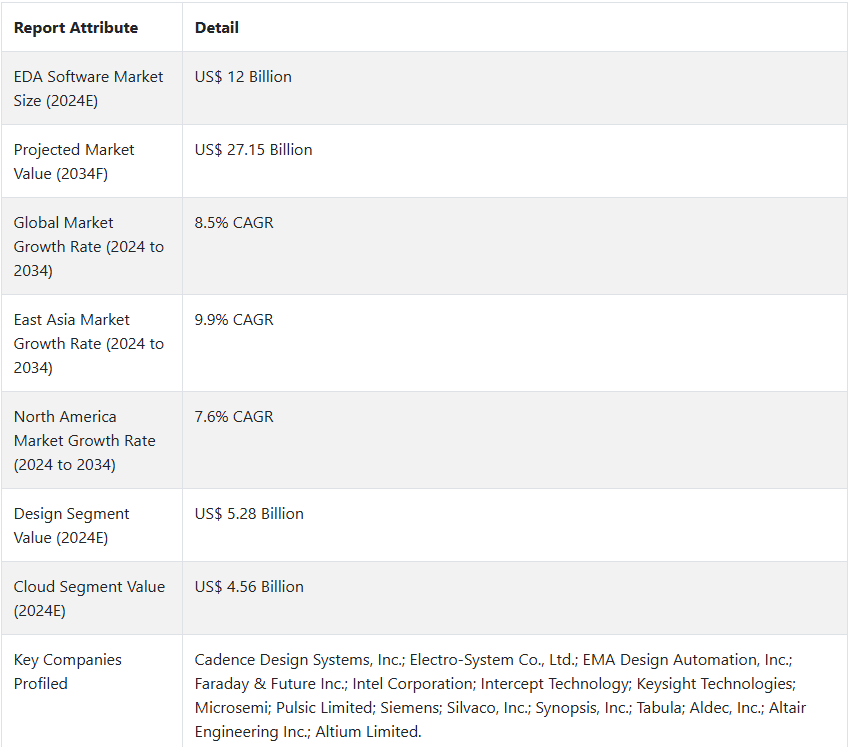Screen dimensions: 850x747
Task: Click the Report Attribute column header
Action: pos(75,28)
